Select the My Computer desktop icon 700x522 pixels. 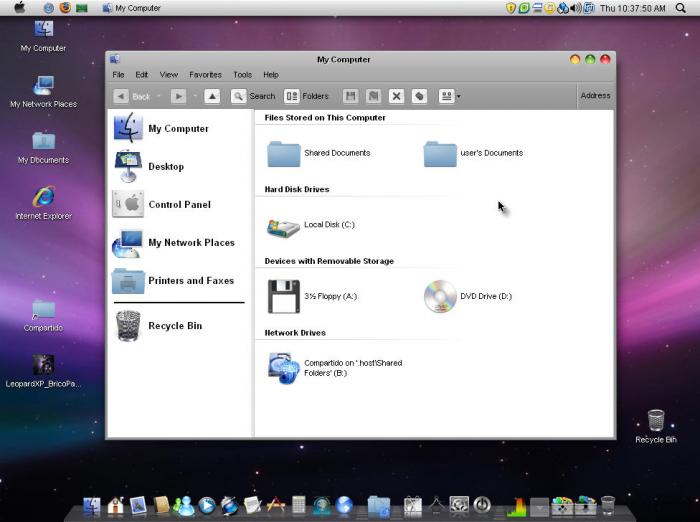pyautogui.click(x=43, y=36)
